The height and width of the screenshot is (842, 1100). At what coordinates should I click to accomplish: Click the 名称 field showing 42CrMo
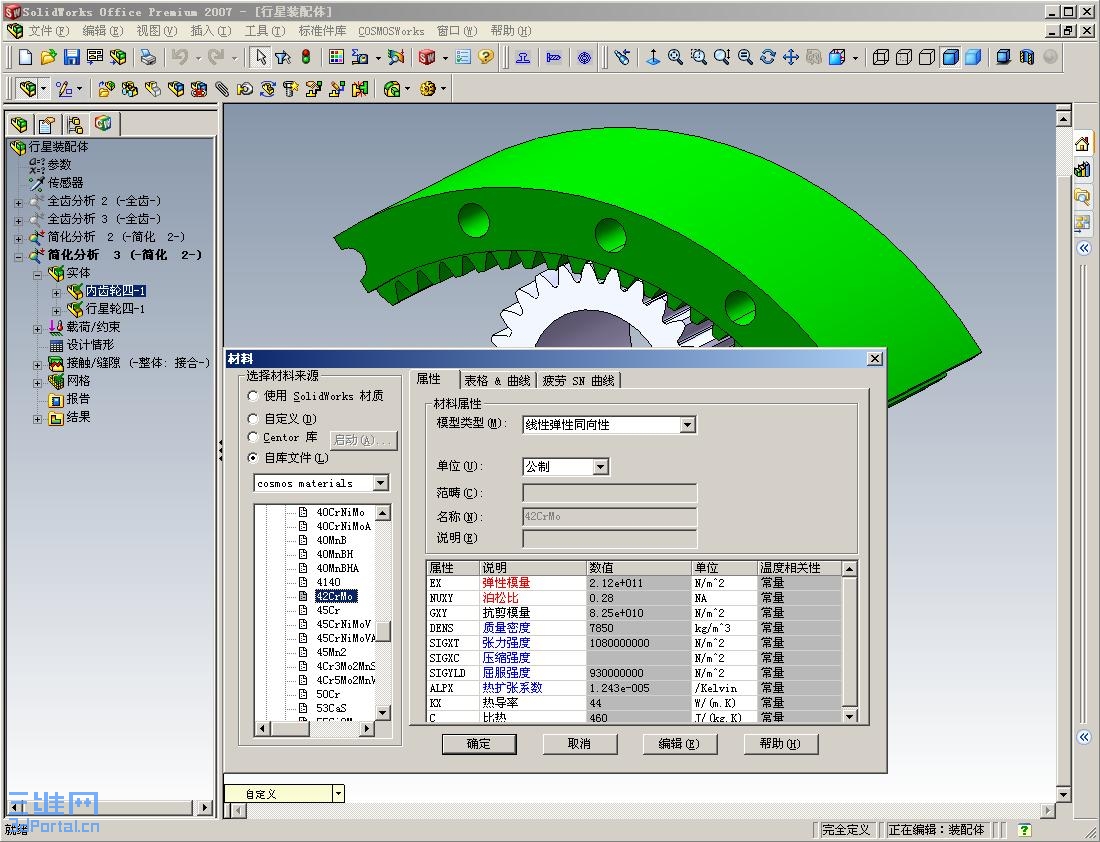[x=610, y=516]
